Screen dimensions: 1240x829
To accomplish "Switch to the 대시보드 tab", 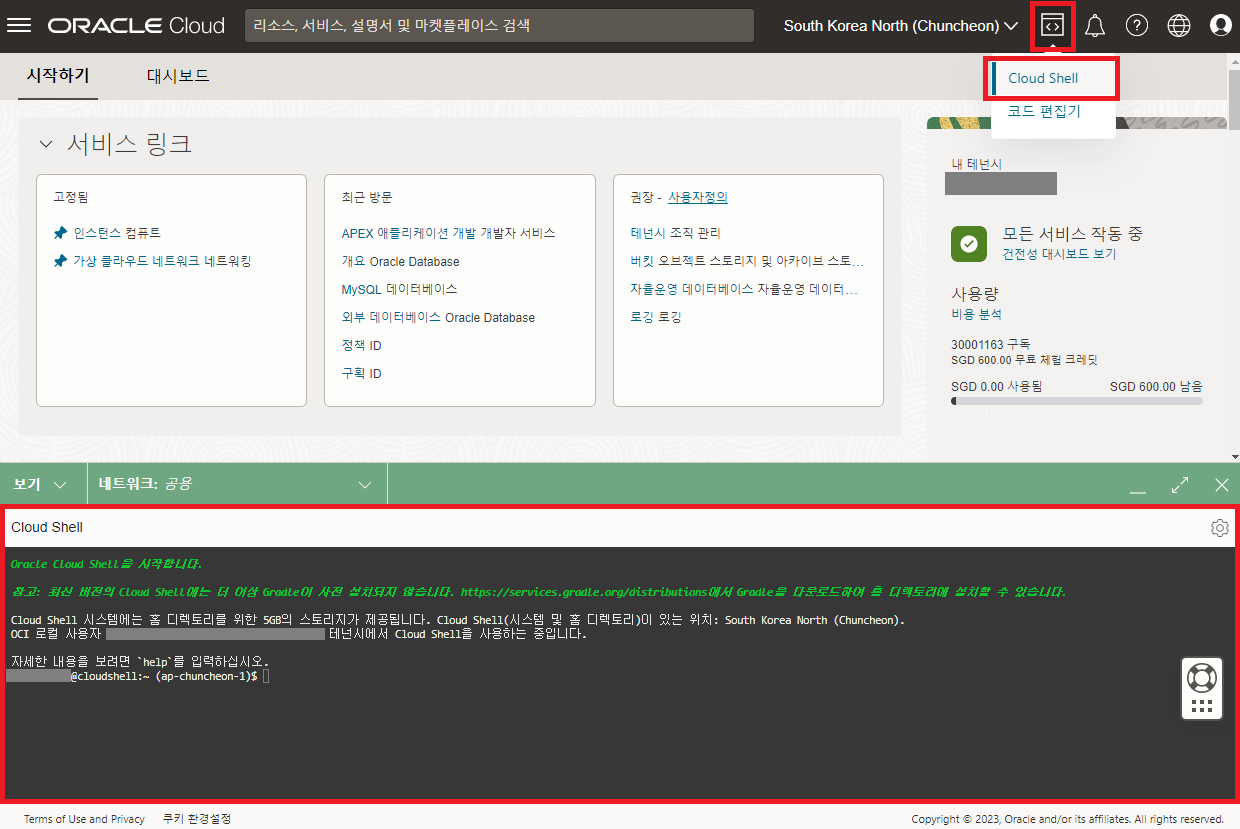I will [x=178, y=76].
